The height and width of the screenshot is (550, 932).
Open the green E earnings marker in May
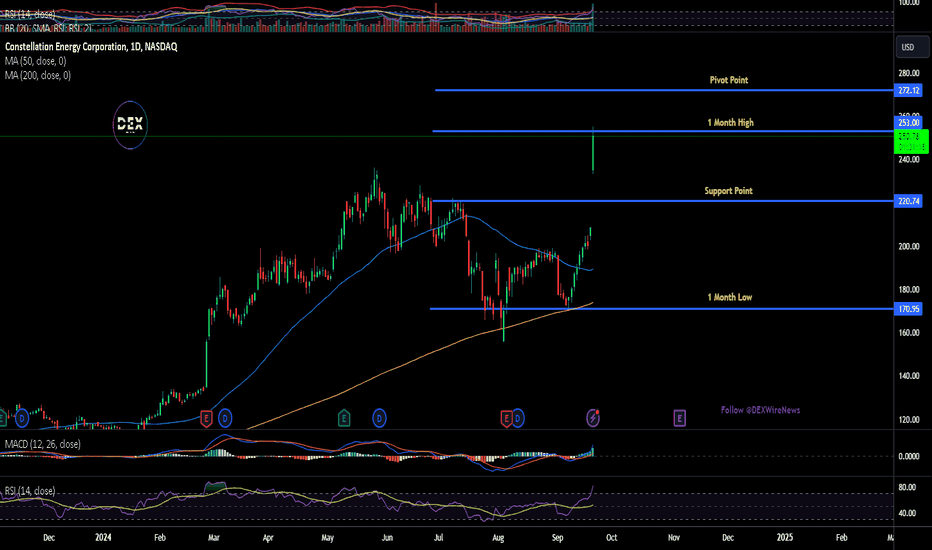tap(344, 419)
